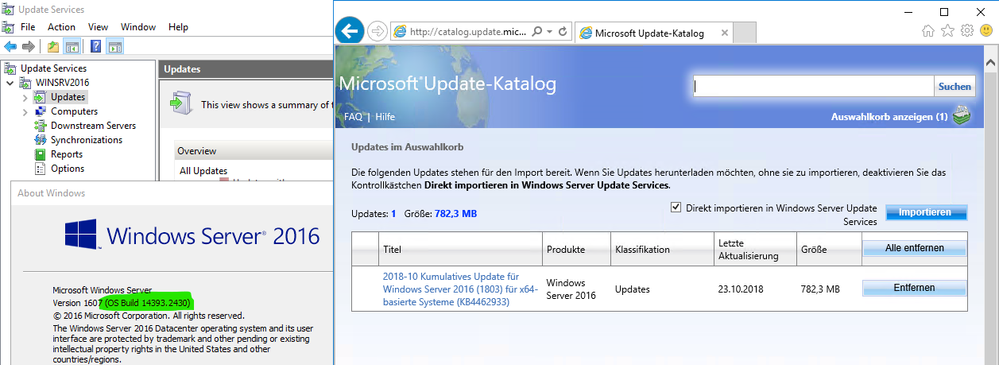Open the address bar dropdown arrow
Screen dimensions: 999x365
tap(549, 31)
